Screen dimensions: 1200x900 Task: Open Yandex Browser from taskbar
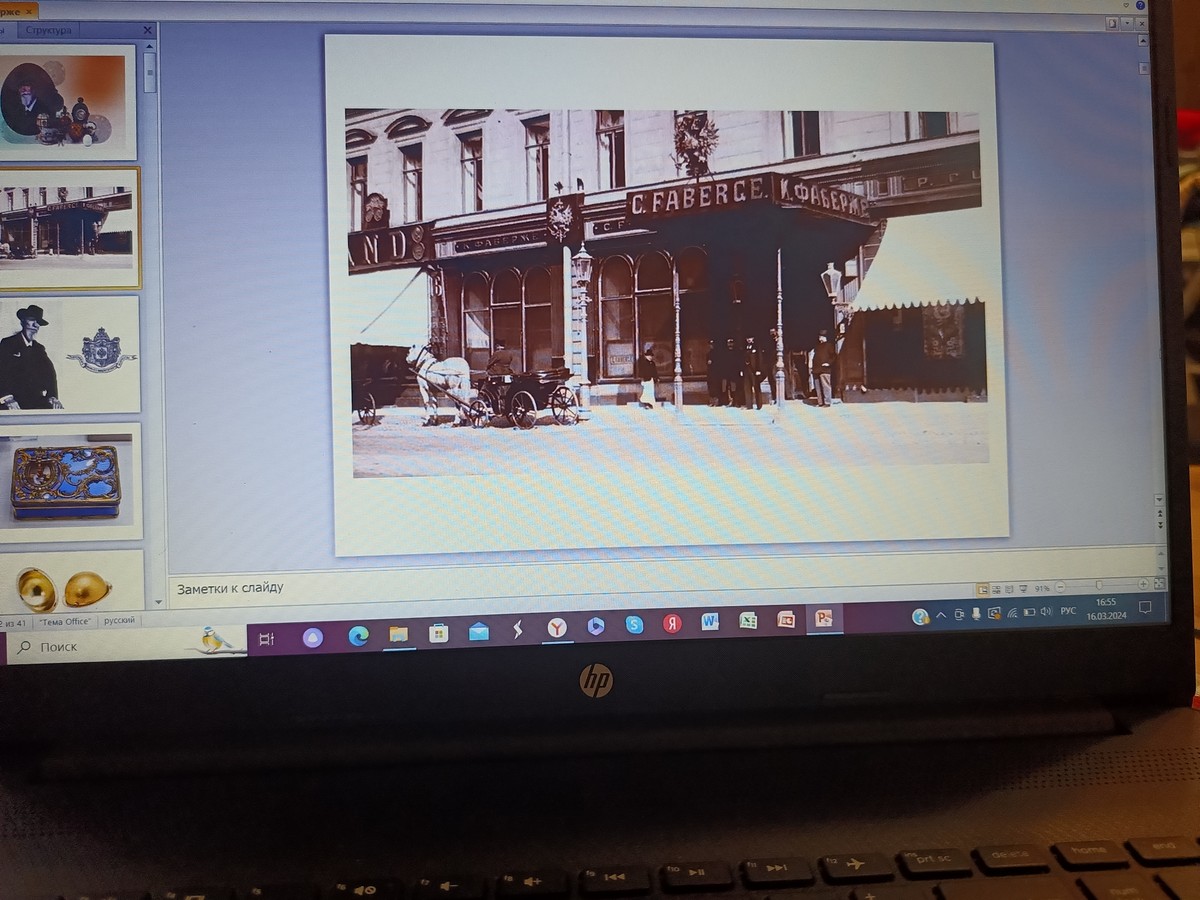[x=556, y=627]
